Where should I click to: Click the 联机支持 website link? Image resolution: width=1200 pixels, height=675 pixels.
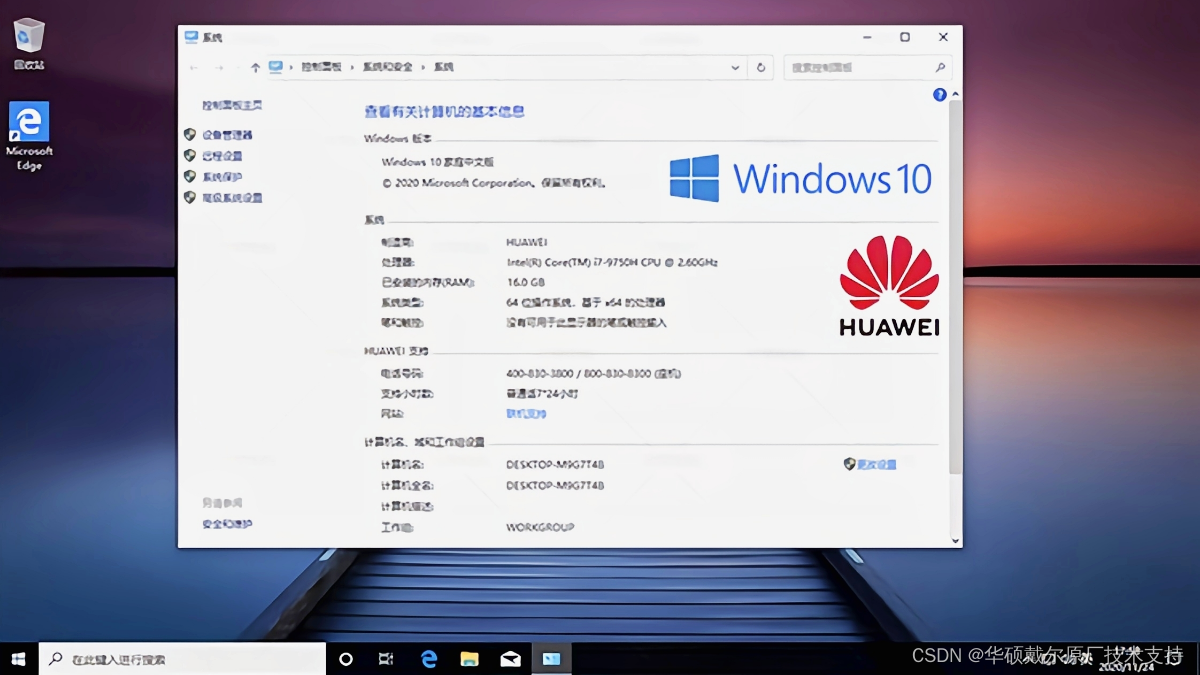point(526,414)
